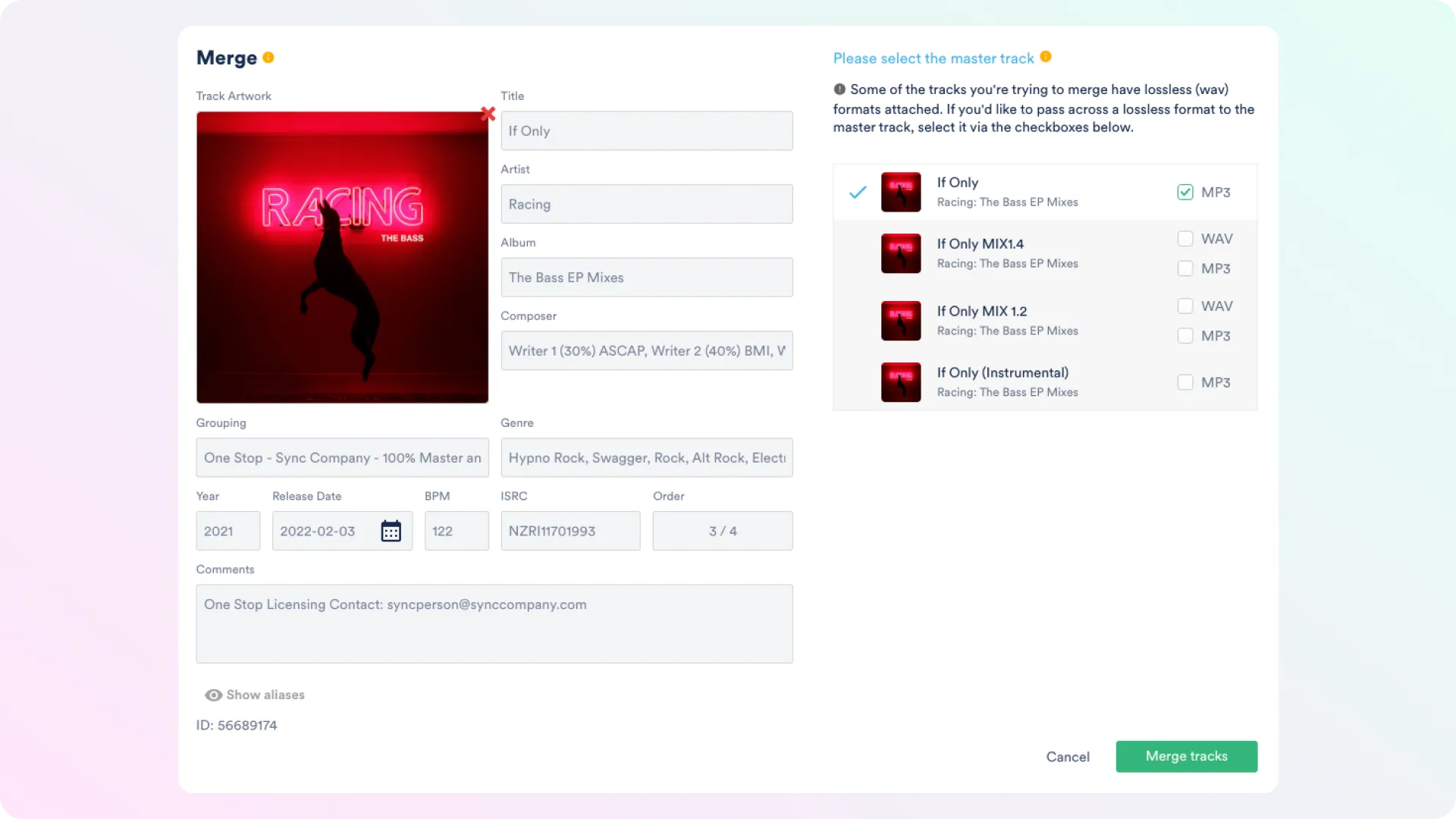Check the WAV checkbox for 'If Only MIX1.4'
The height and width of the screenshot is (819, 1456).
click(x=1185, y=238)
